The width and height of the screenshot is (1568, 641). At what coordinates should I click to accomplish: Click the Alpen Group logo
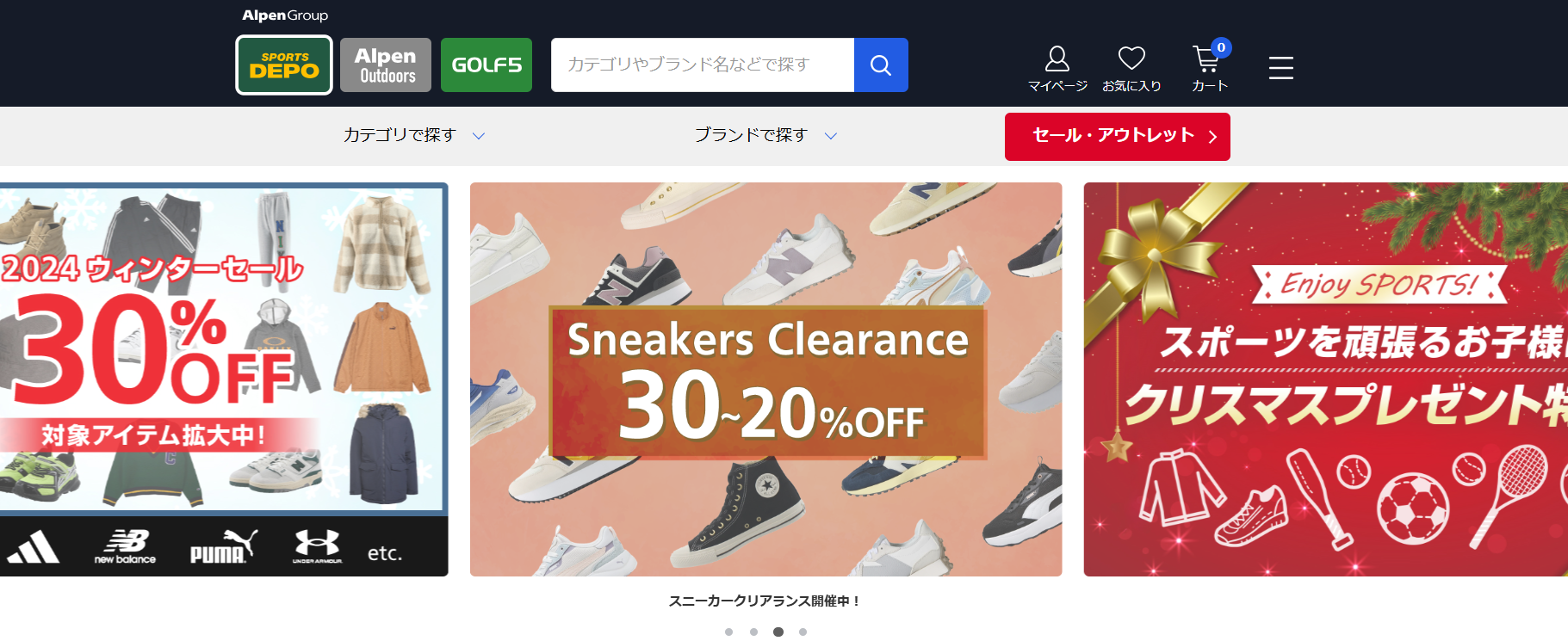285,15
